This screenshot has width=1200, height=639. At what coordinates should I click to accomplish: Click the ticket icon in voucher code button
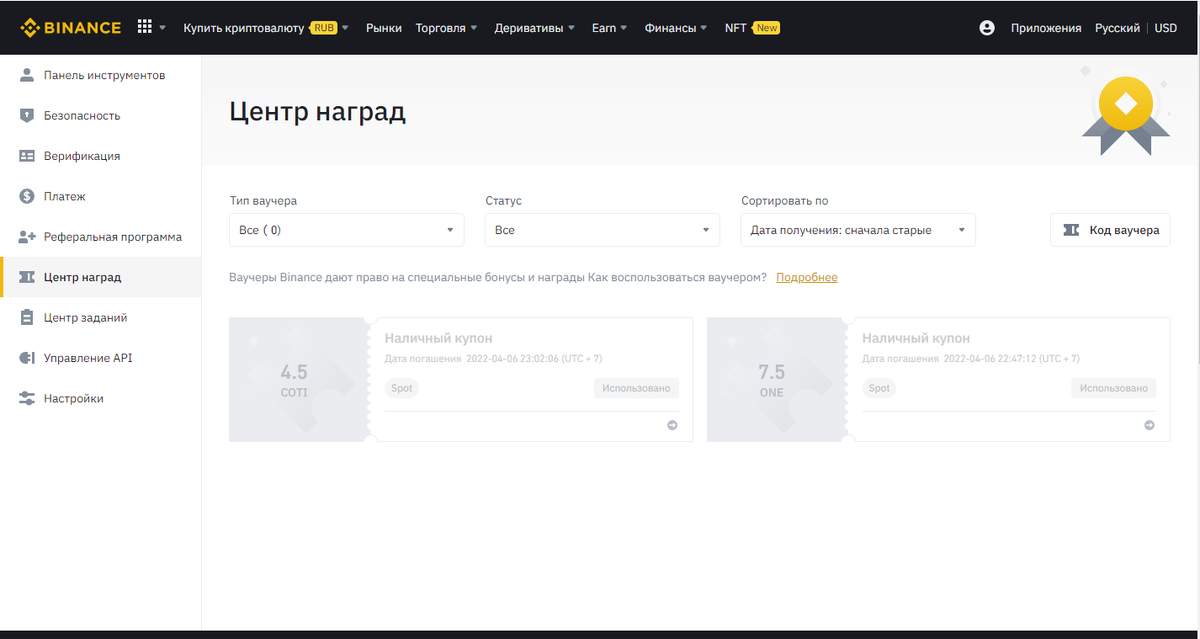(x=1071, y=230)
